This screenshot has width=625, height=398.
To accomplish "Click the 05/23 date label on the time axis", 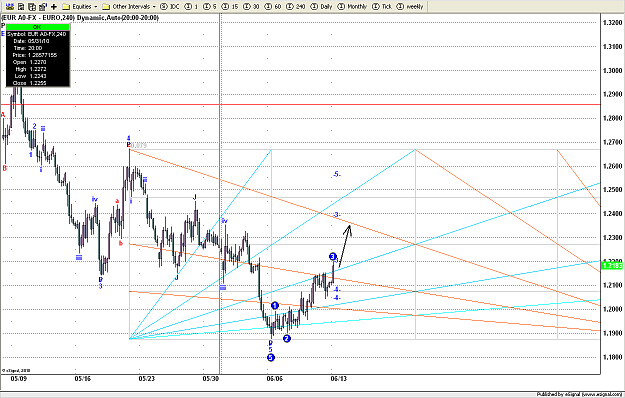I will click(x=146, y=378).
